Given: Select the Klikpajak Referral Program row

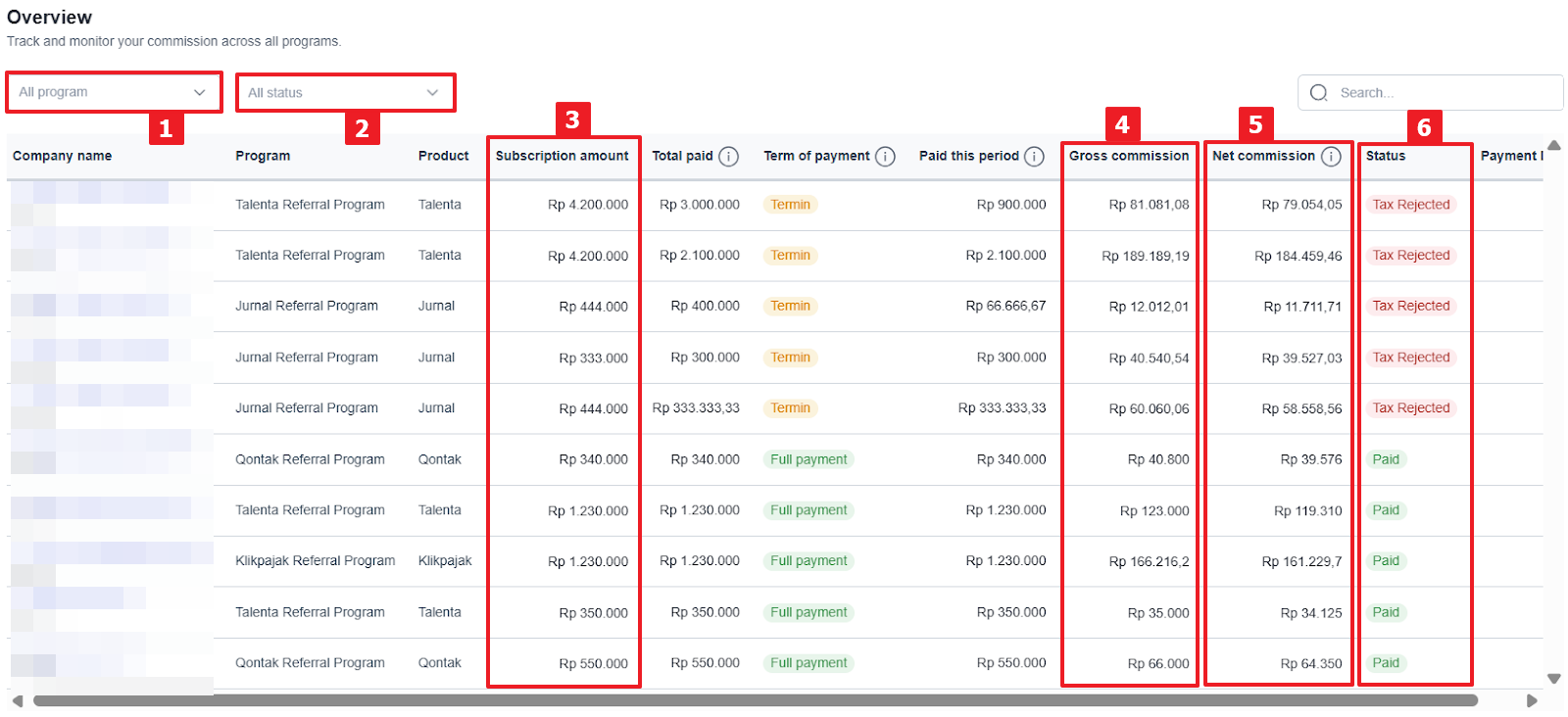Looking at the screenshot, I should click(315, 561).
